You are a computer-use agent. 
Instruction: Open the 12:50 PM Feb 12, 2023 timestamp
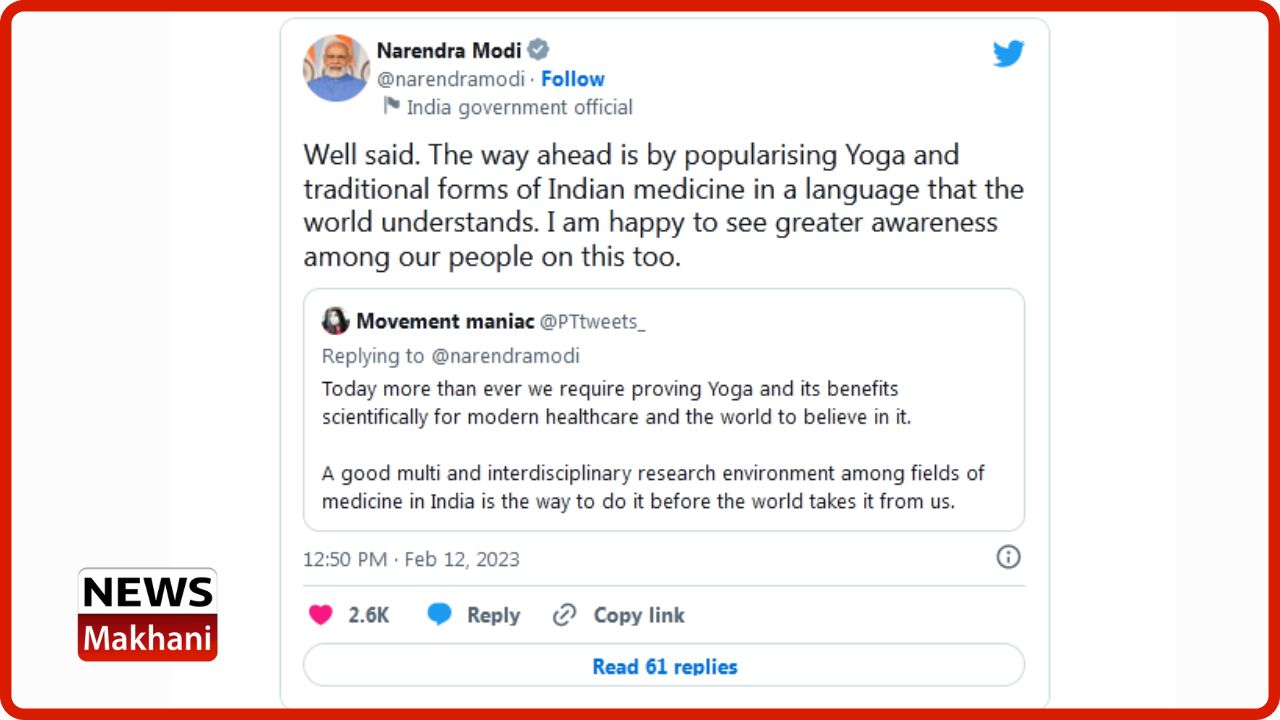(411, 559)
